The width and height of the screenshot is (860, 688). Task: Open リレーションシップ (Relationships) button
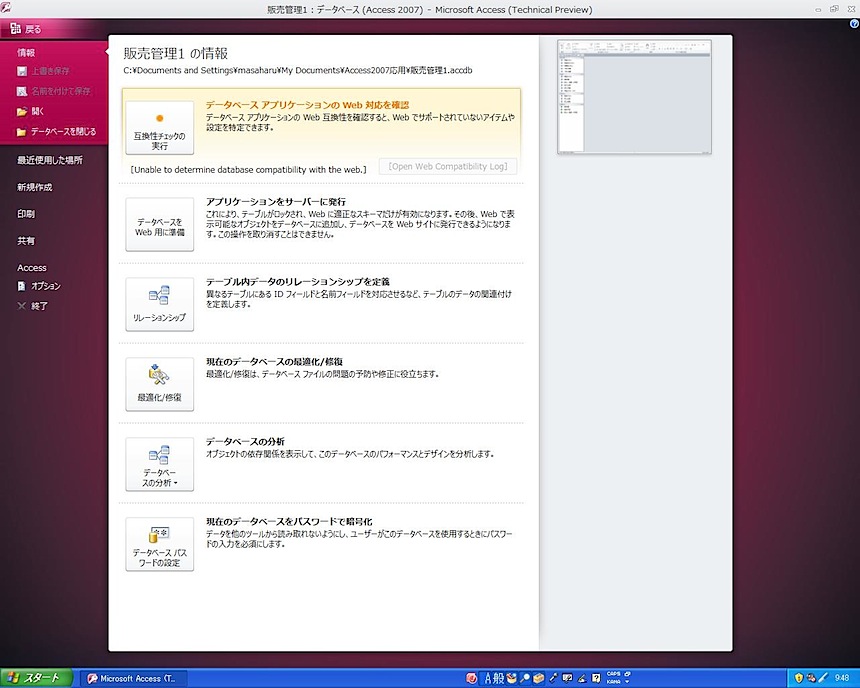tap(160, 304)
